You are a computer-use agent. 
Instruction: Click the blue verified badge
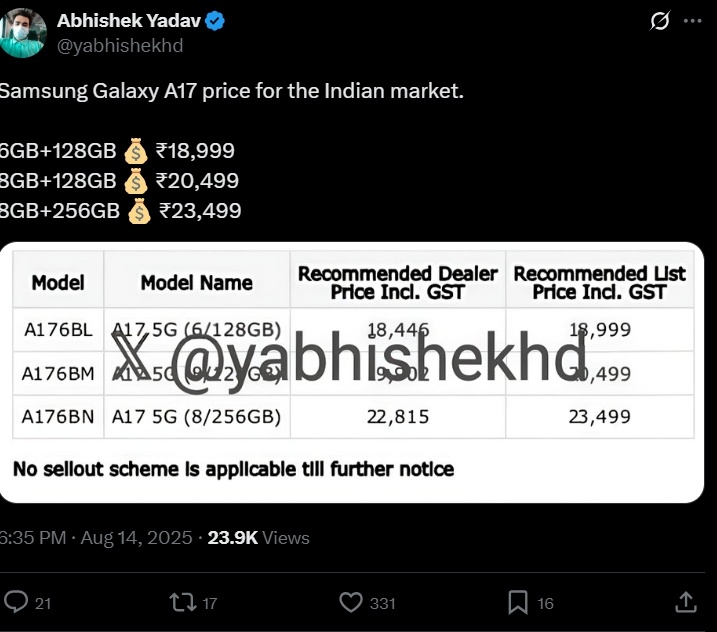coord(215,21)
